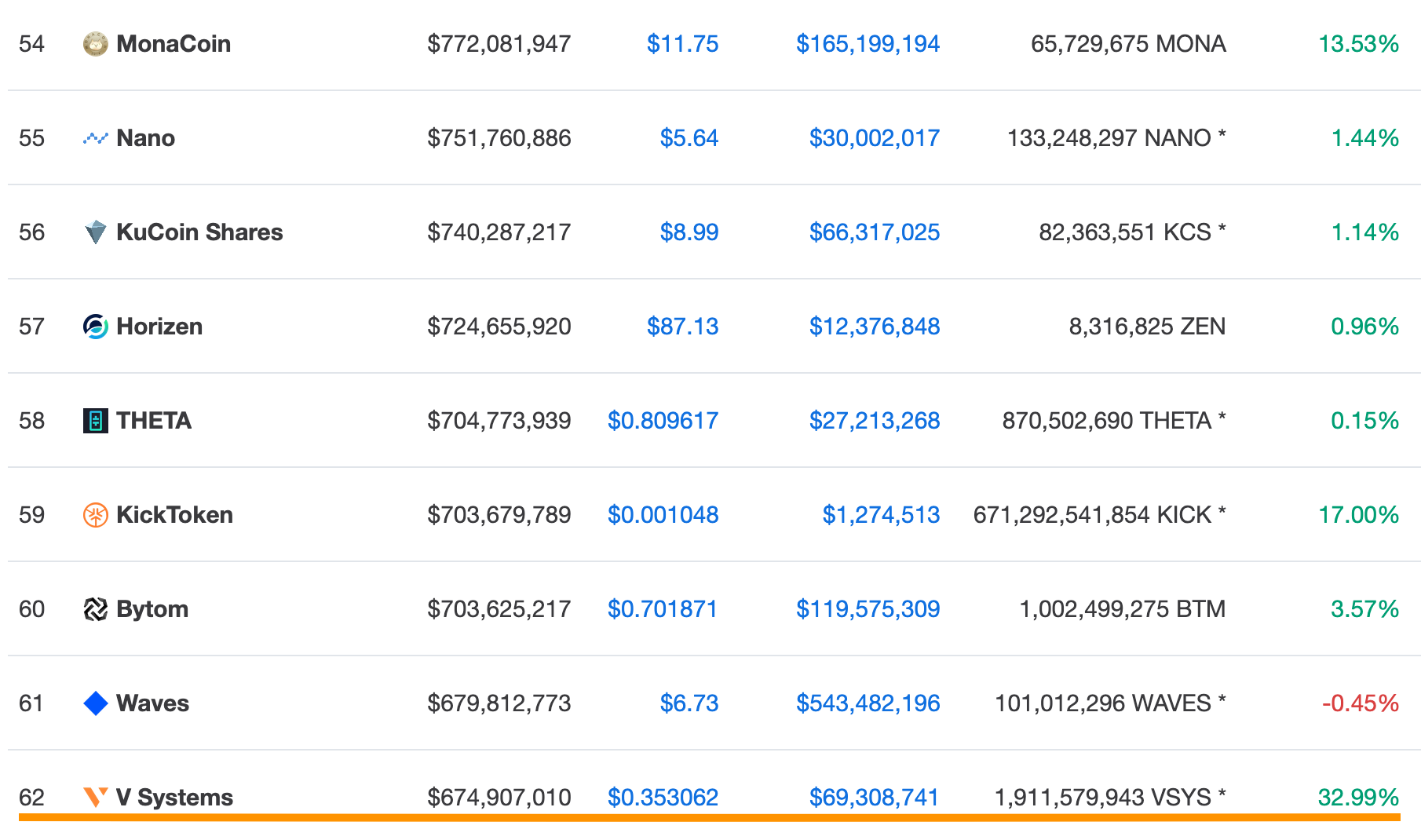This screenshot has width=1421, height=840.
Task: Open the Waves name link
Action: tap(153, 703)
